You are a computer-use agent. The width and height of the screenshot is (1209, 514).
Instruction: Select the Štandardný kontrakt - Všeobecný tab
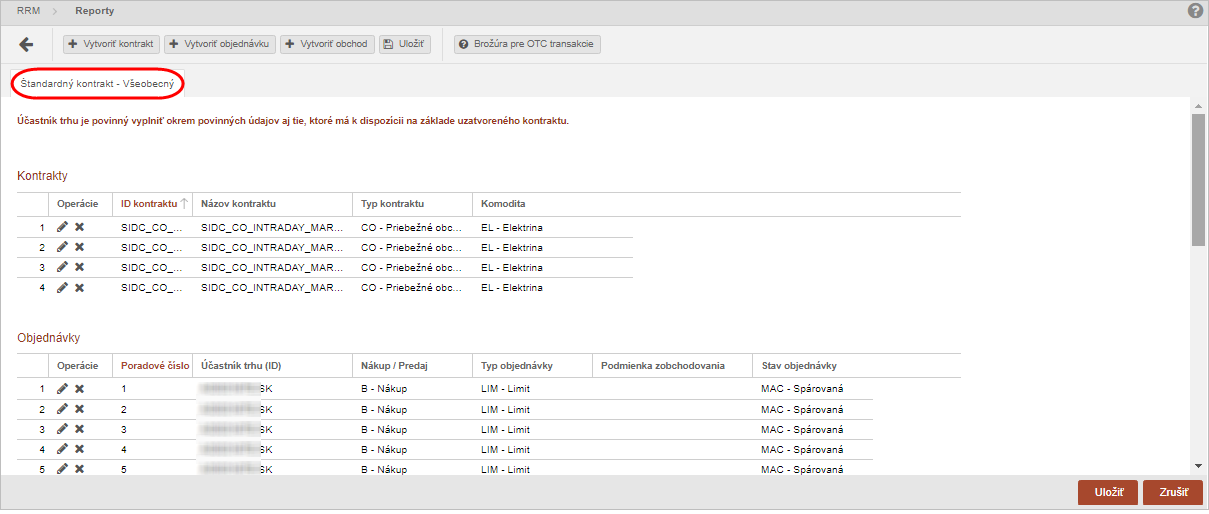point(98,84)
